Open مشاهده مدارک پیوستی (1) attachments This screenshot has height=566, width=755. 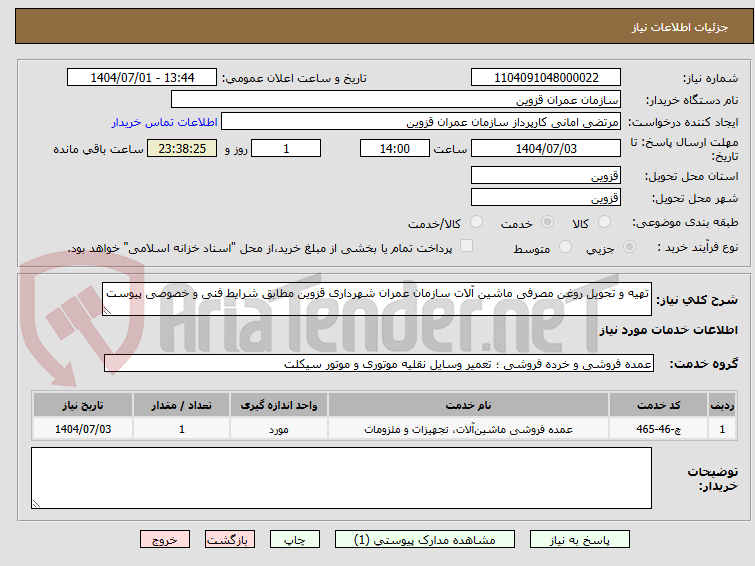click(x=424, y=540)
